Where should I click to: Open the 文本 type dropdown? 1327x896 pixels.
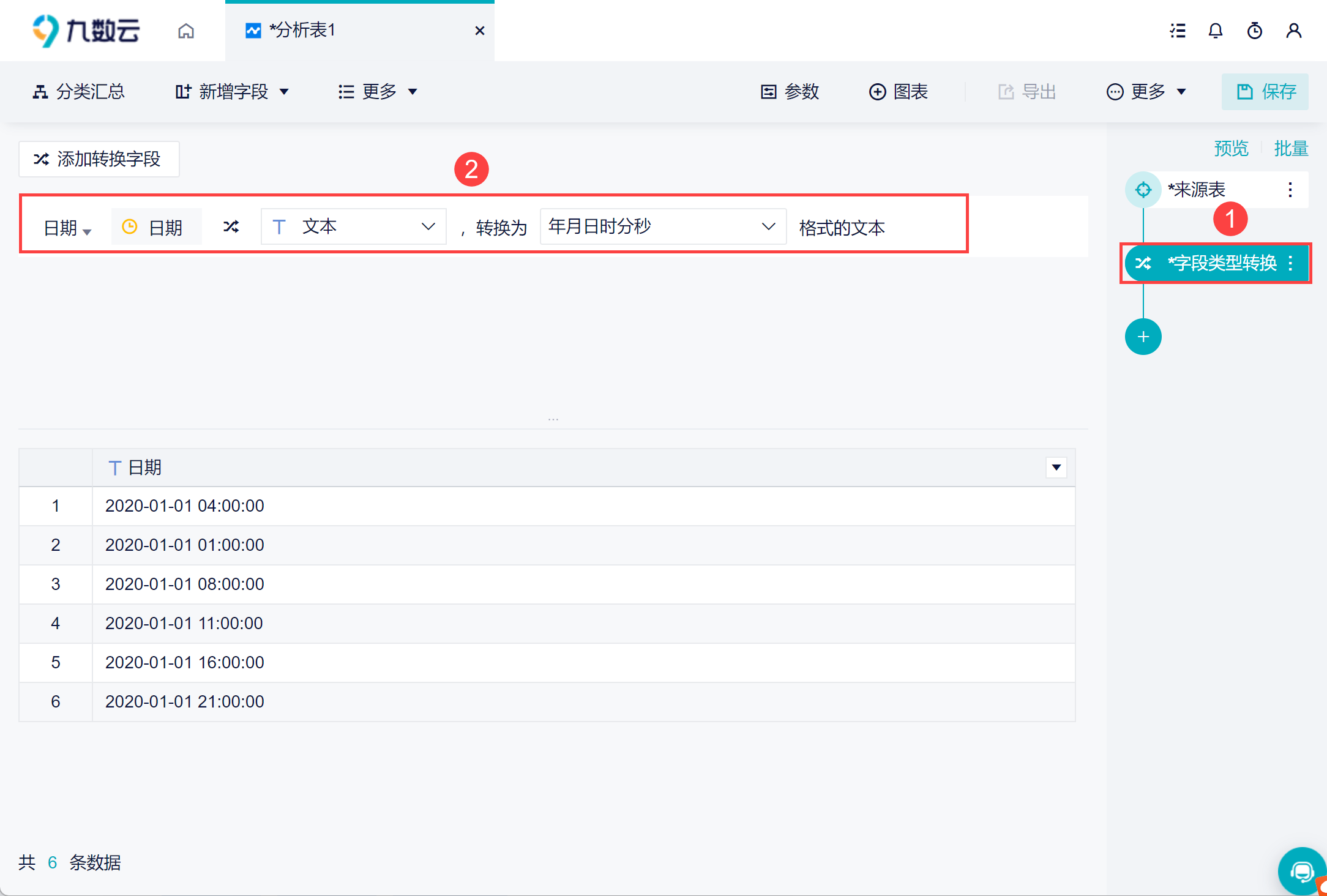pyautogui.click(x=353, y=226)
